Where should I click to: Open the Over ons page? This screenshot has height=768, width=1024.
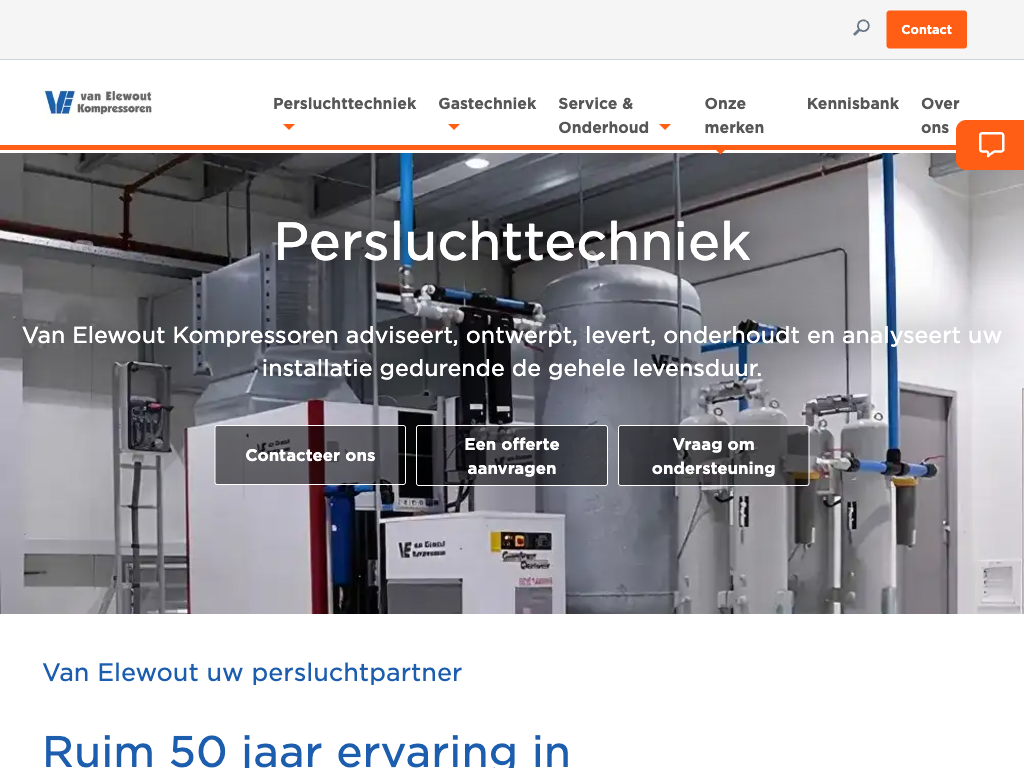(940, 115)
